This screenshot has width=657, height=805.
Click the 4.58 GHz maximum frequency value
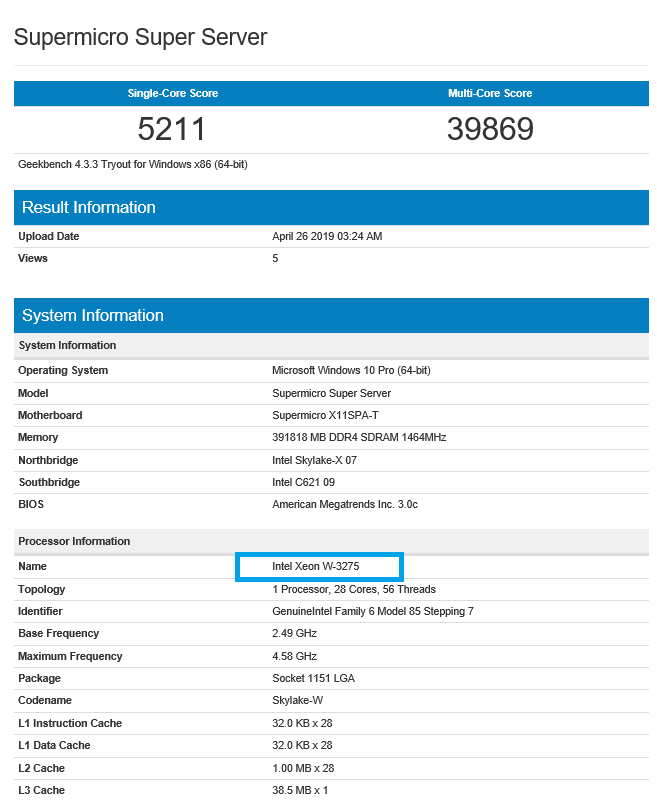(x=294, y=656)
